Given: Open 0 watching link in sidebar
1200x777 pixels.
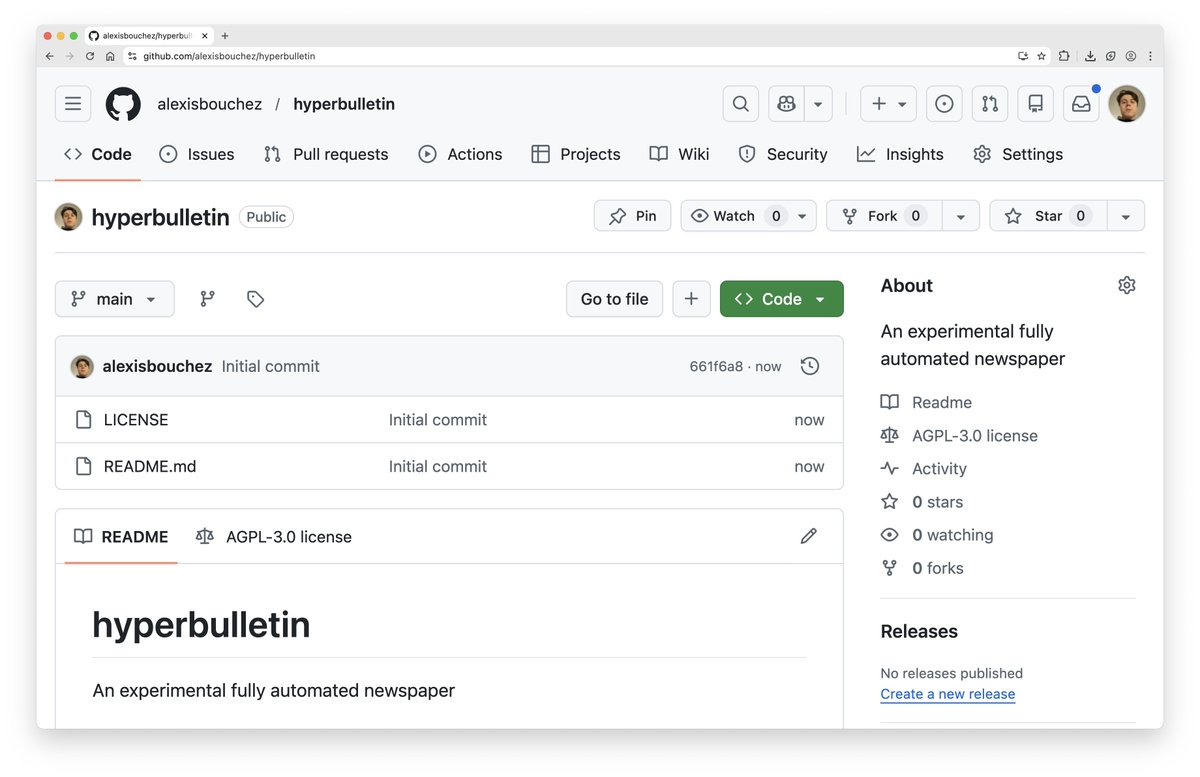Looking at the screenshot, I should click(937, 535).
